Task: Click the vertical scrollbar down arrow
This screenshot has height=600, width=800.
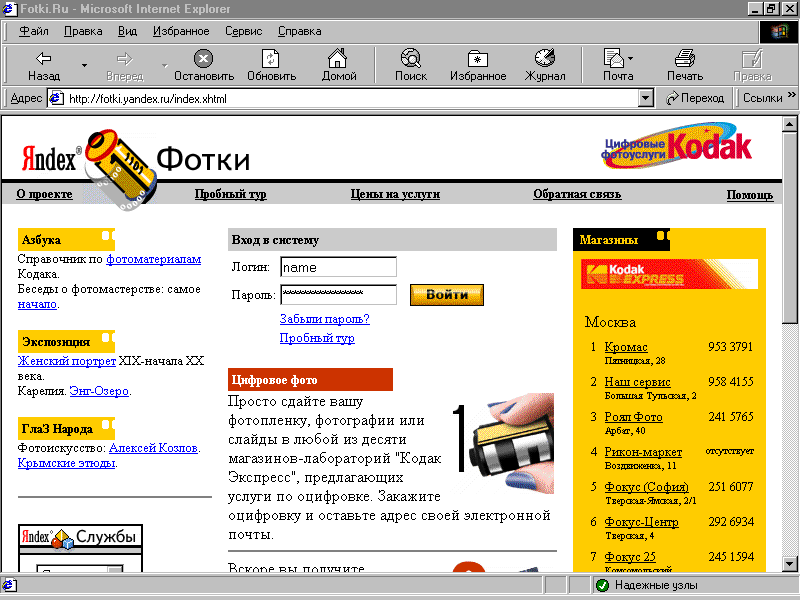Action: pyautogui.click(x=789, y=564)
